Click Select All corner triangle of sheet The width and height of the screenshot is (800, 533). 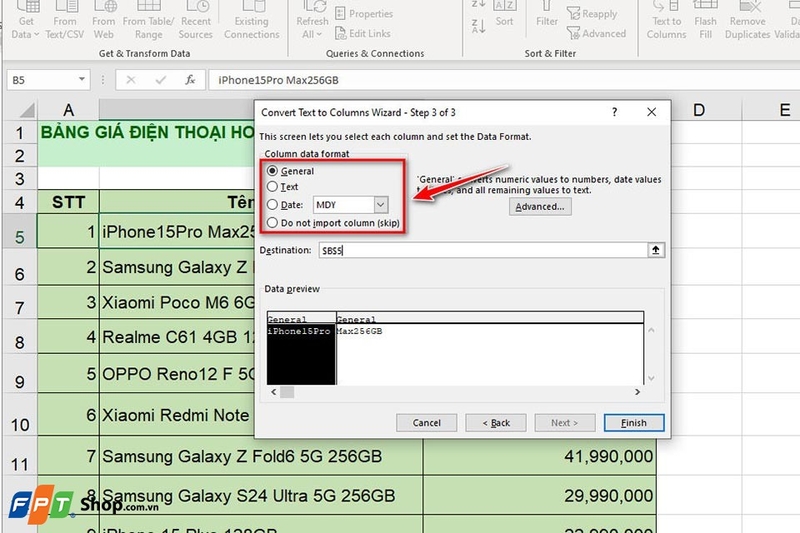click(27, 110)
